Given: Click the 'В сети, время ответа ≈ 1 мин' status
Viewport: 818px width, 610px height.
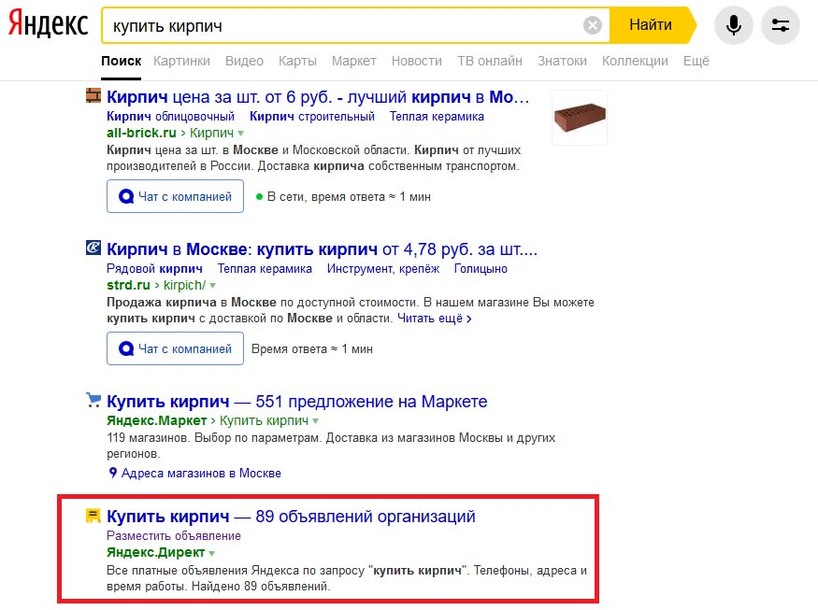Looking at the screenshot, I should click(x=343, y=197).
